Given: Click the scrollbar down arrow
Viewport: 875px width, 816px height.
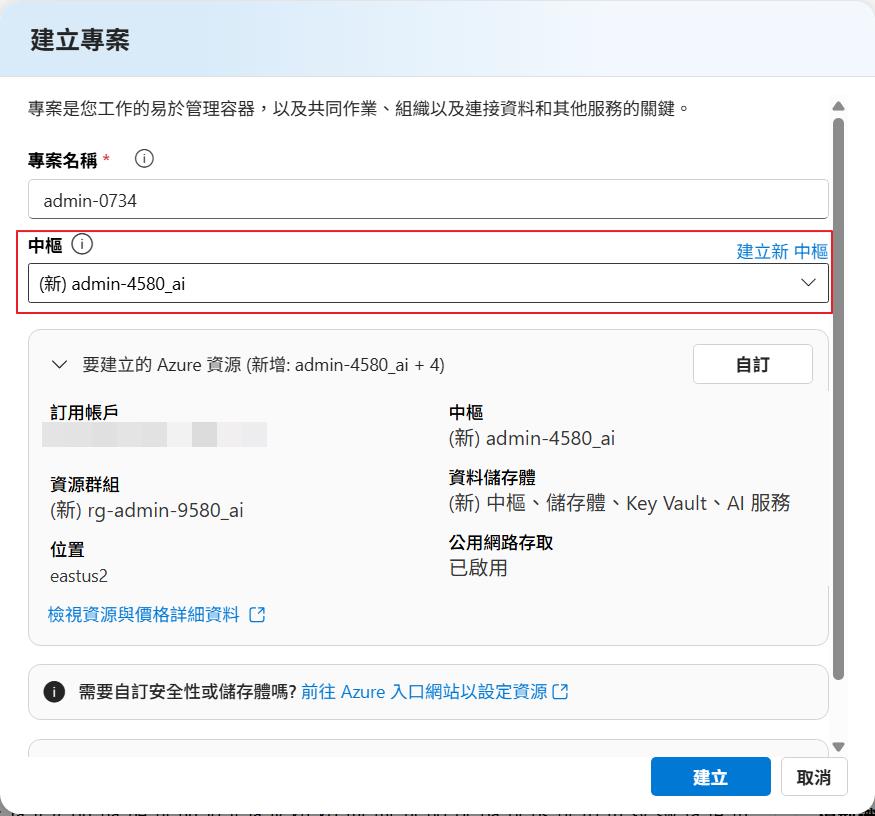Looking at the screenshot, I should (x=838, y=746).
